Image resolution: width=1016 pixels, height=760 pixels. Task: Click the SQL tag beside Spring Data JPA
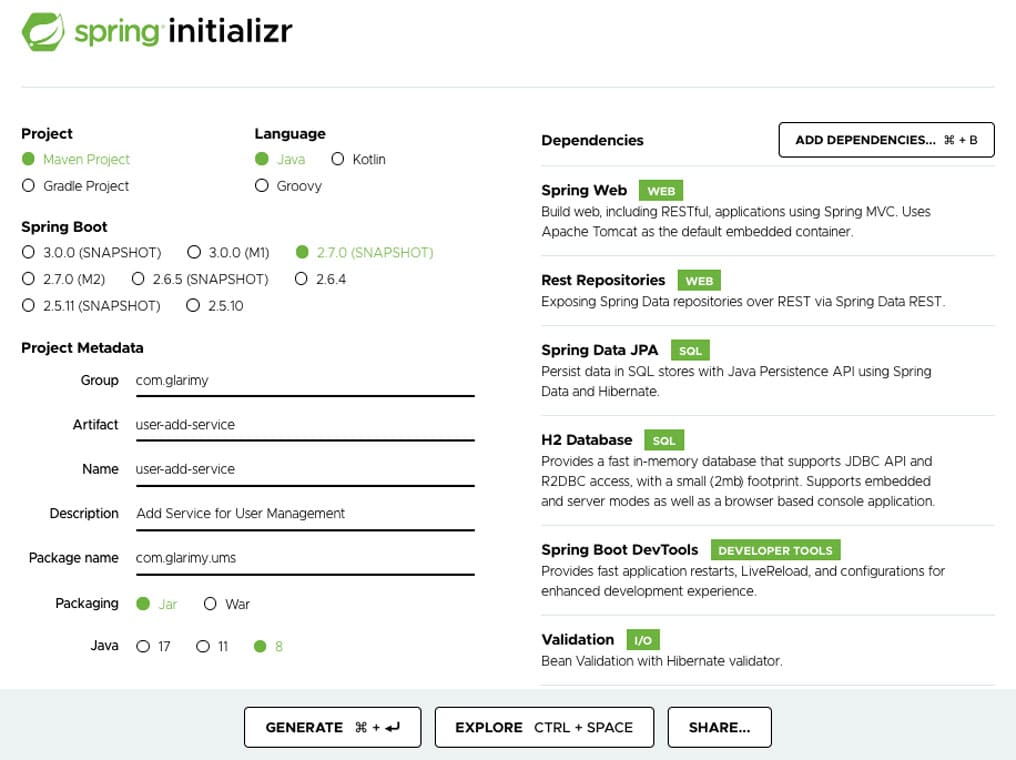(x=690, y=350)
